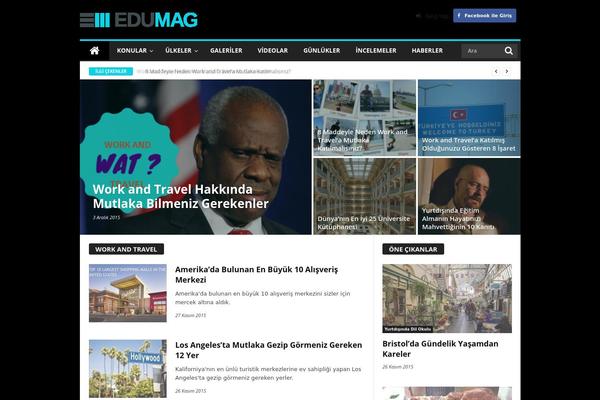Open tile Yurtdışında Eğitim Almanın Hayatınızı Mahvettiğinin
Viewport: 600px width, 400px height.
(458, 219)
